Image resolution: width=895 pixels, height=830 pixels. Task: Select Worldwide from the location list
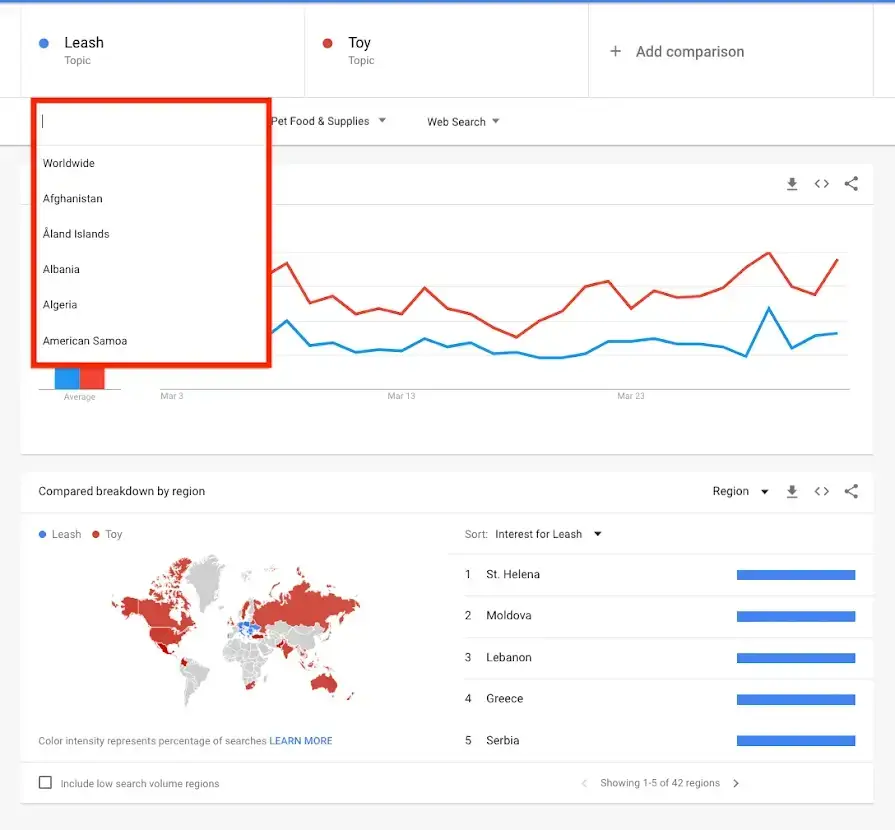coord(68,163)
